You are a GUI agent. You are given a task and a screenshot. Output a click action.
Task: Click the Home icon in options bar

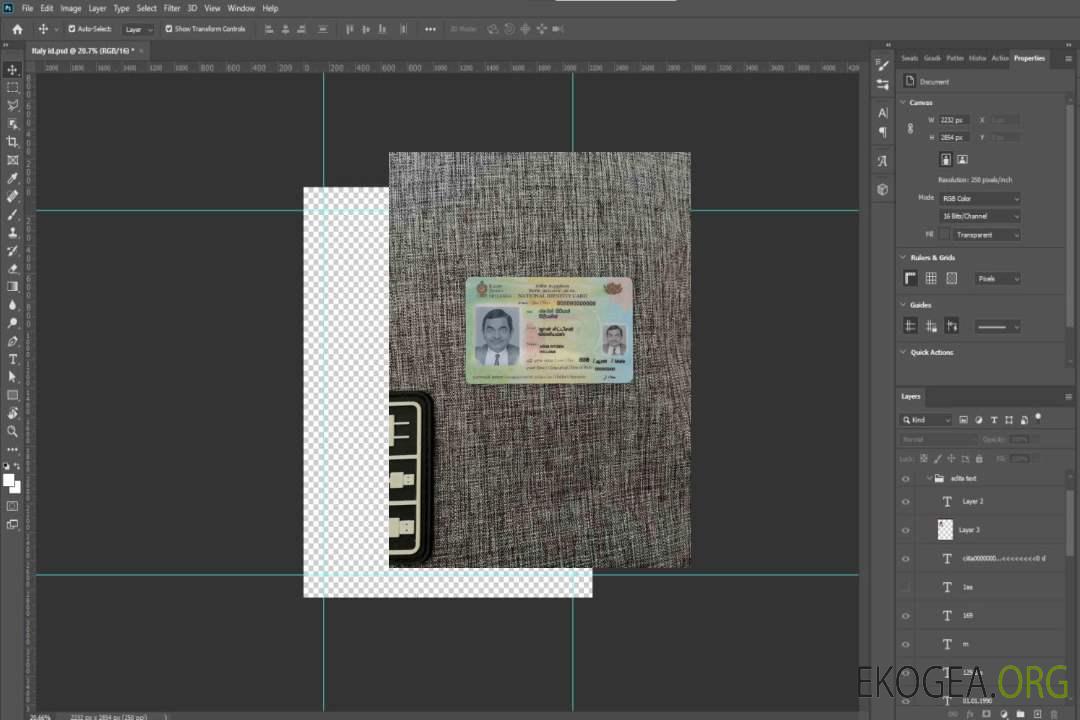[x=17, y=29]
